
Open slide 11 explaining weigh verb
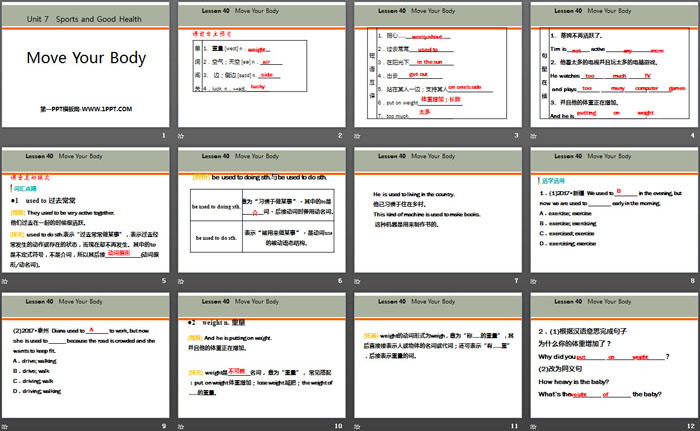[x=437, y=355]
